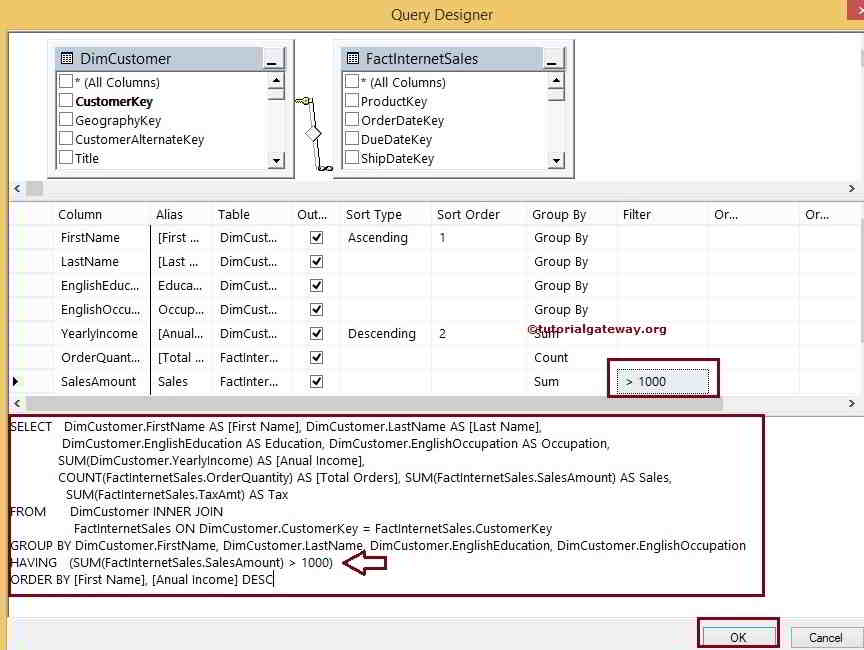Click the Group By column header
864x650 pixels.
coord(559,214)
